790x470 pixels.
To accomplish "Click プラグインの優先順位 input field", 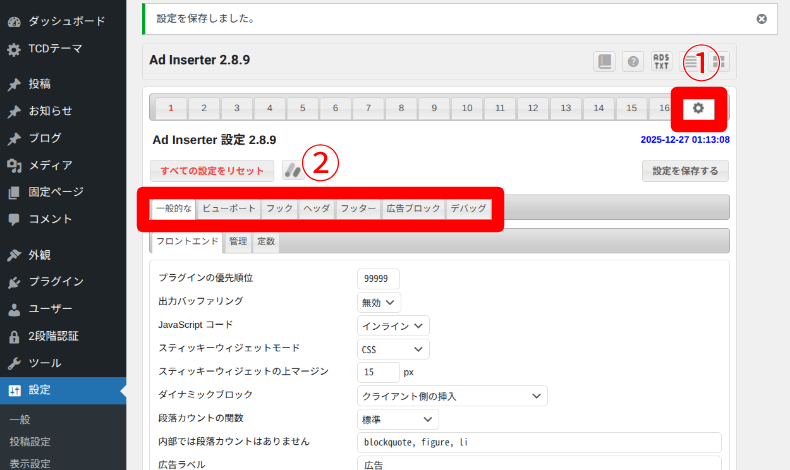I will point(378,279).
